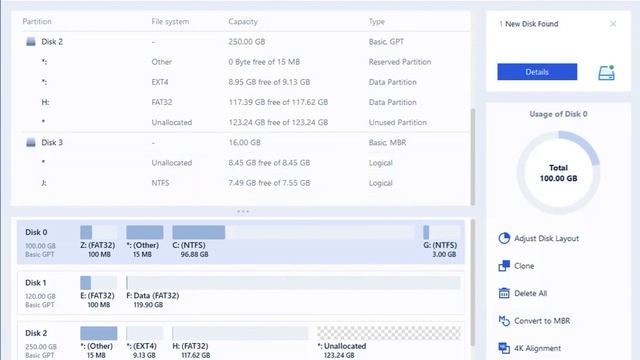The width and height of the screenshot is (640, 360).
Task: Choose Adjust Disk Layout
Action: pos(546,238)
